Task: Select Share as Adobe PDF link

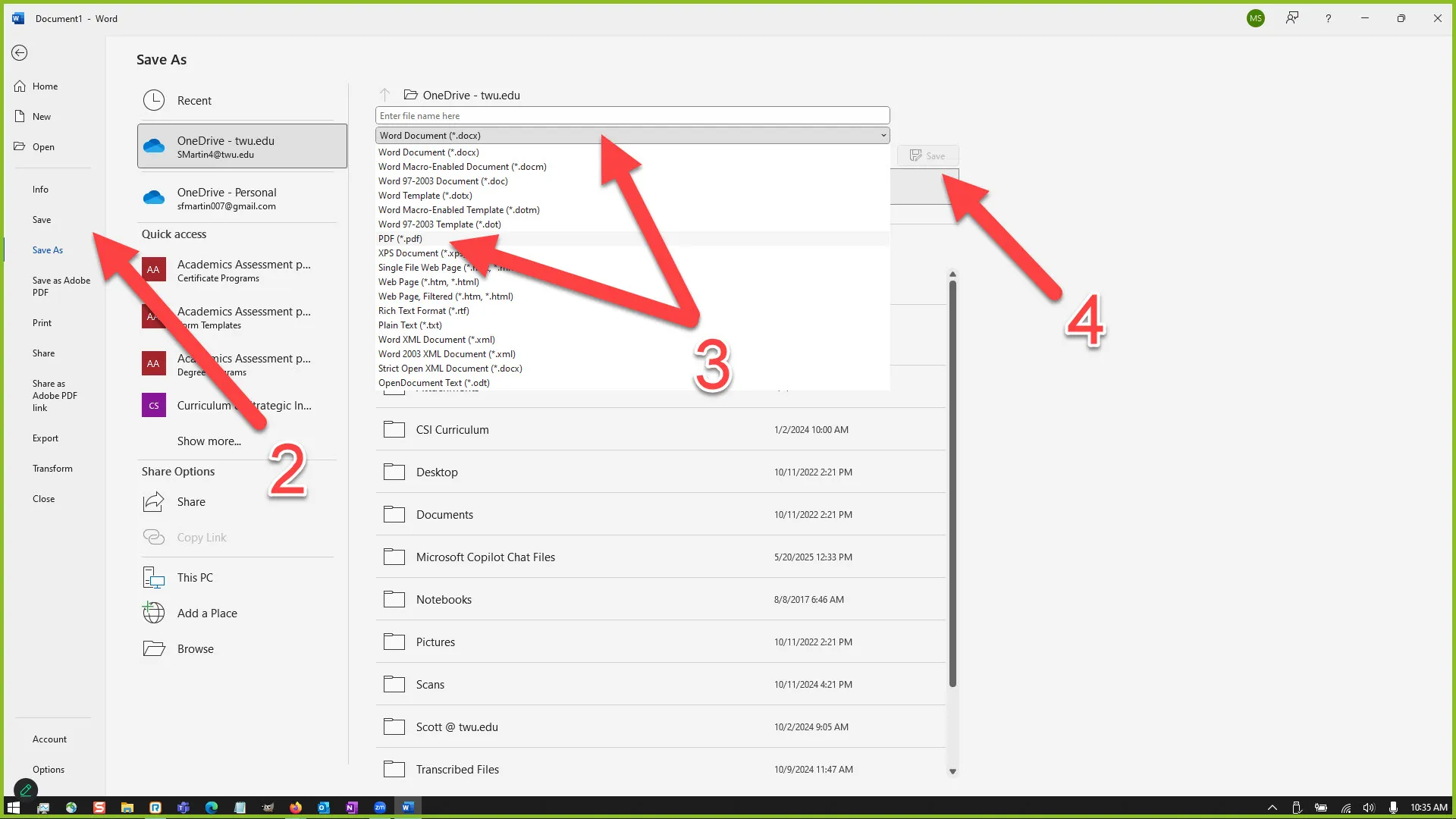Action: [55, 396]
